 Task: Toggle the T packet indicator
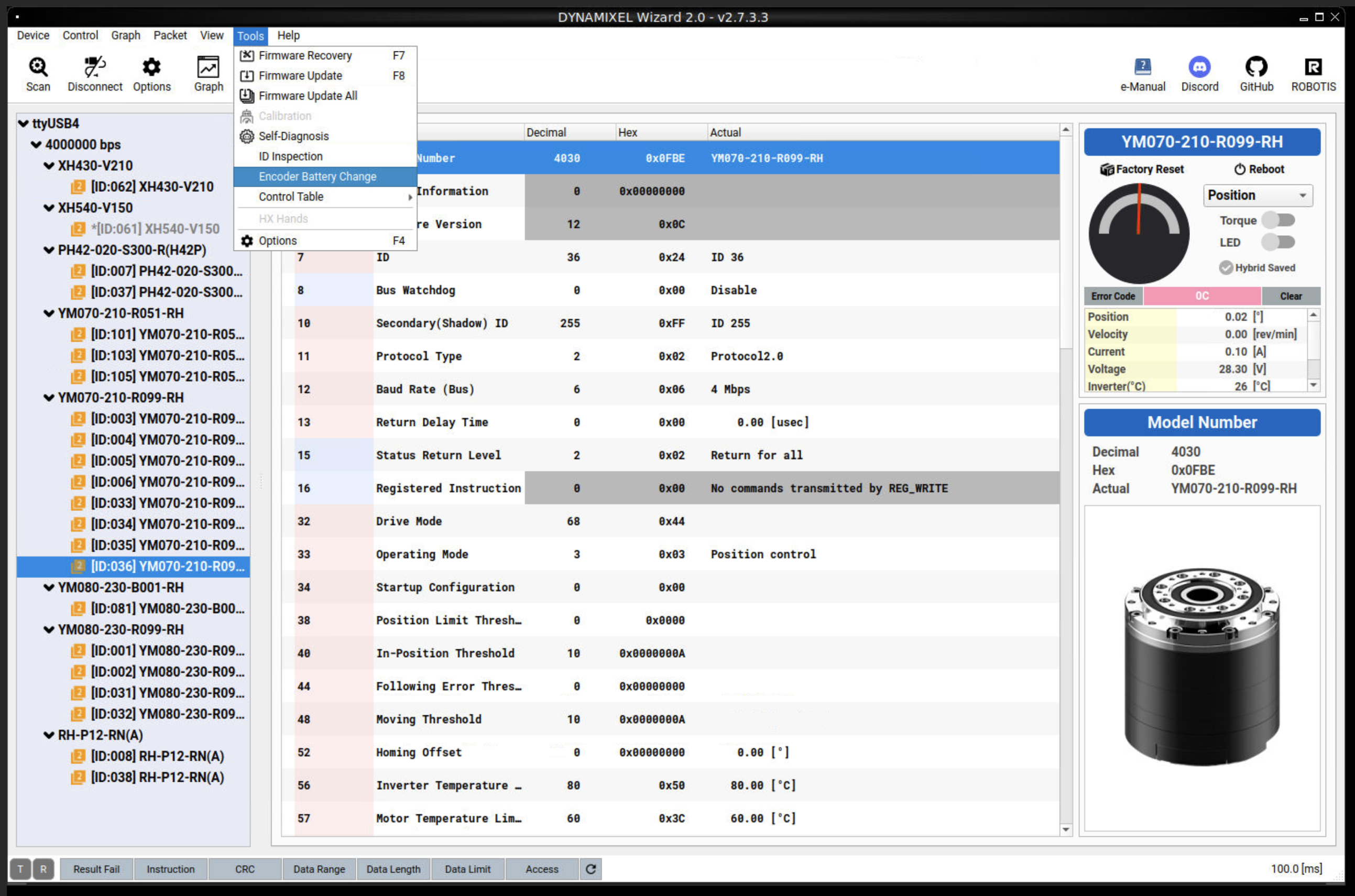click(x=20, y=869)
